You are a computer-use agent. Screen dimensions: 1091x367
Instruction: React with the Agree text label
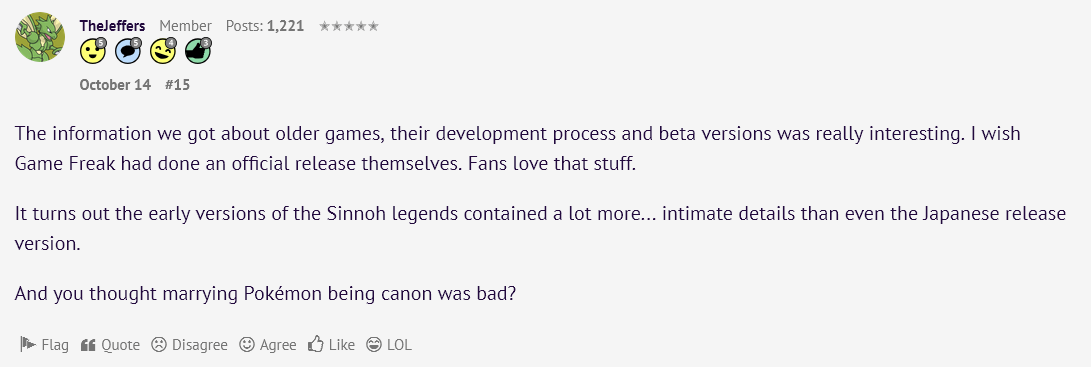(x=278, y=345)
